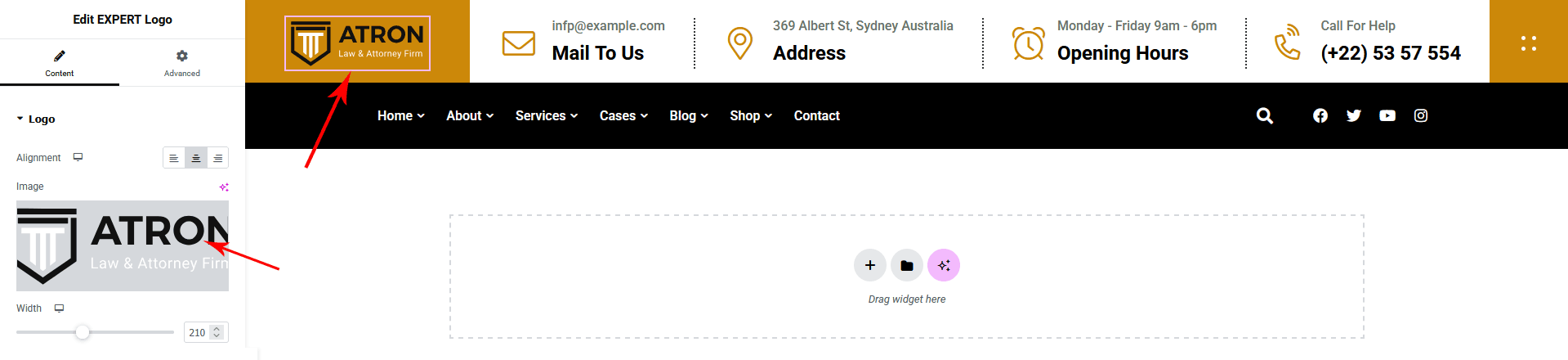Image resolution: width=1568 pixels, height=360 pixels.
Task: Set logo alignment to right
Action: [x=217, y=158]
